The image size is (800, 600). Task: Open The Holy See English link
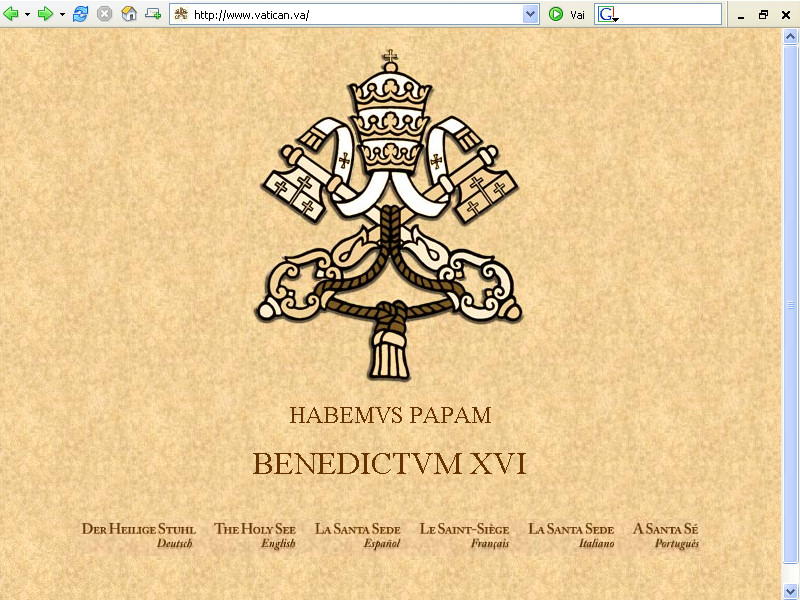point(255,535)
